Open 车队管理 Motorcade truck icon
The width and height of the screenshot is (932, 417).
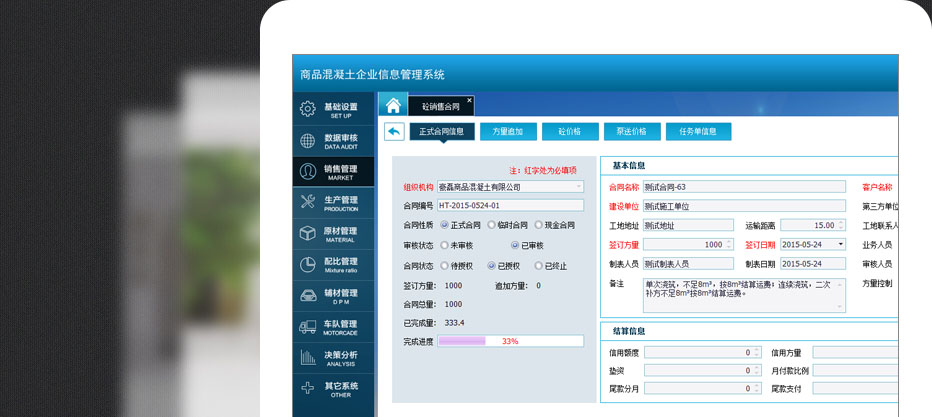[308, 326]
